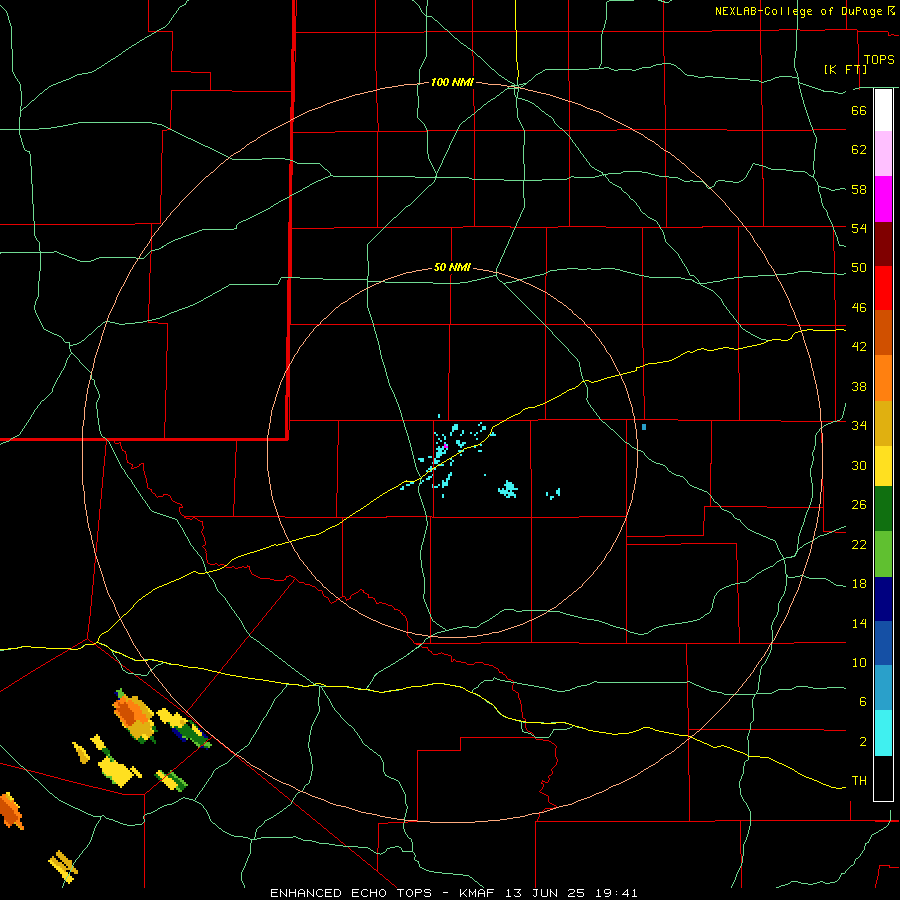The image size is (900, 900).
Task: Click the "42" legend value
Action: tap(859, 347)
